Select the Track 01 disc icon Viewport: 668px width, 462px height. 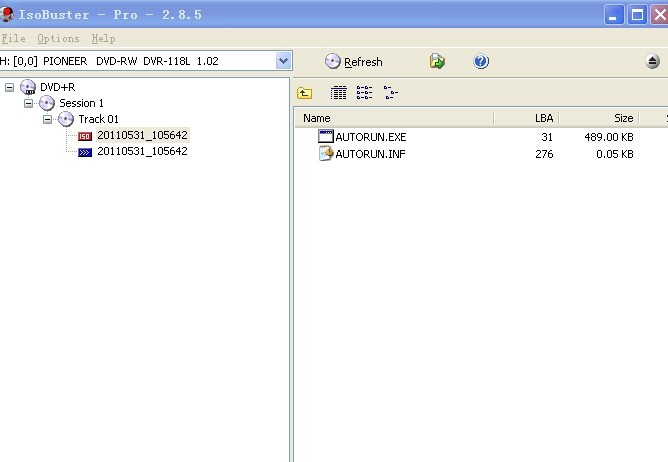[66, 119]
